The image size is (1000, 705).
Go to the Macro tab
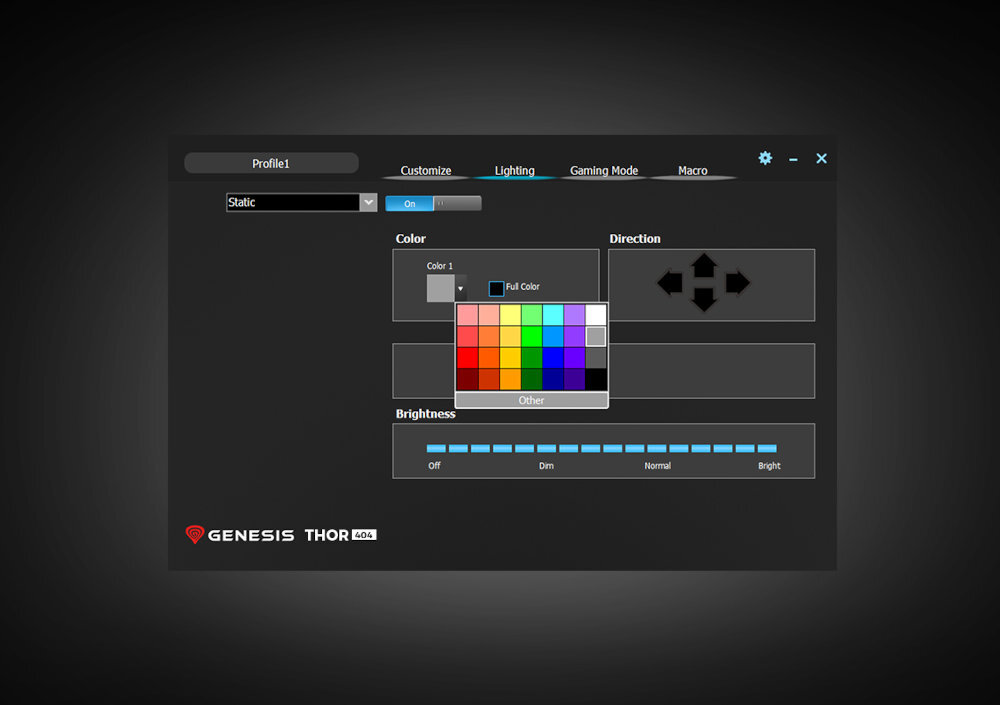693,171
